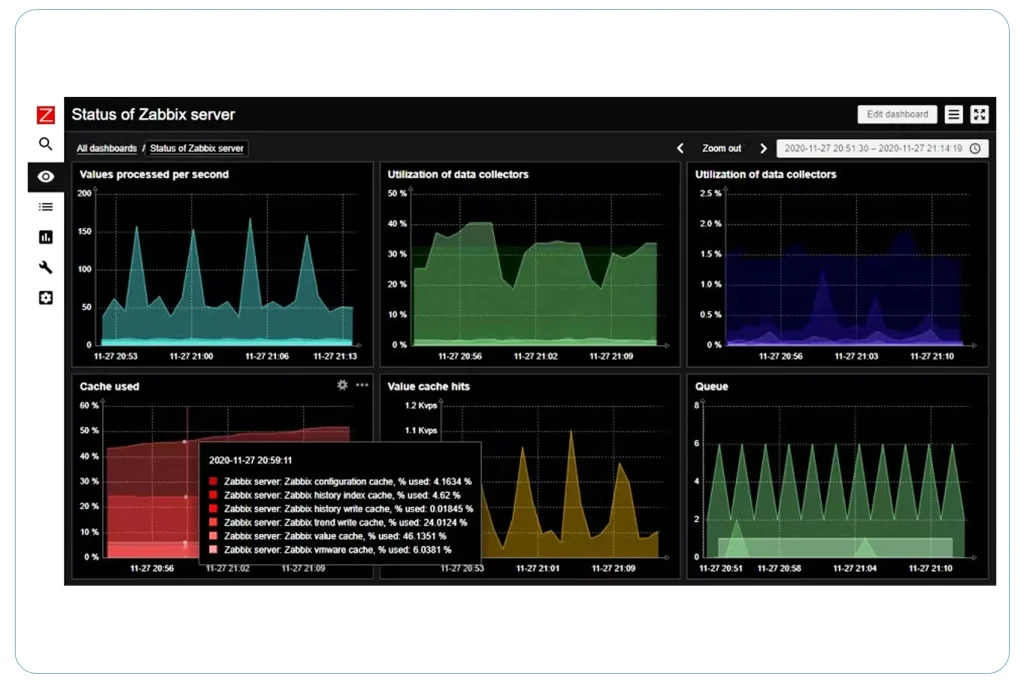Click the Zoom out button
The width and height of the screenshot is (1024, 683).
[x=722, y=148]
